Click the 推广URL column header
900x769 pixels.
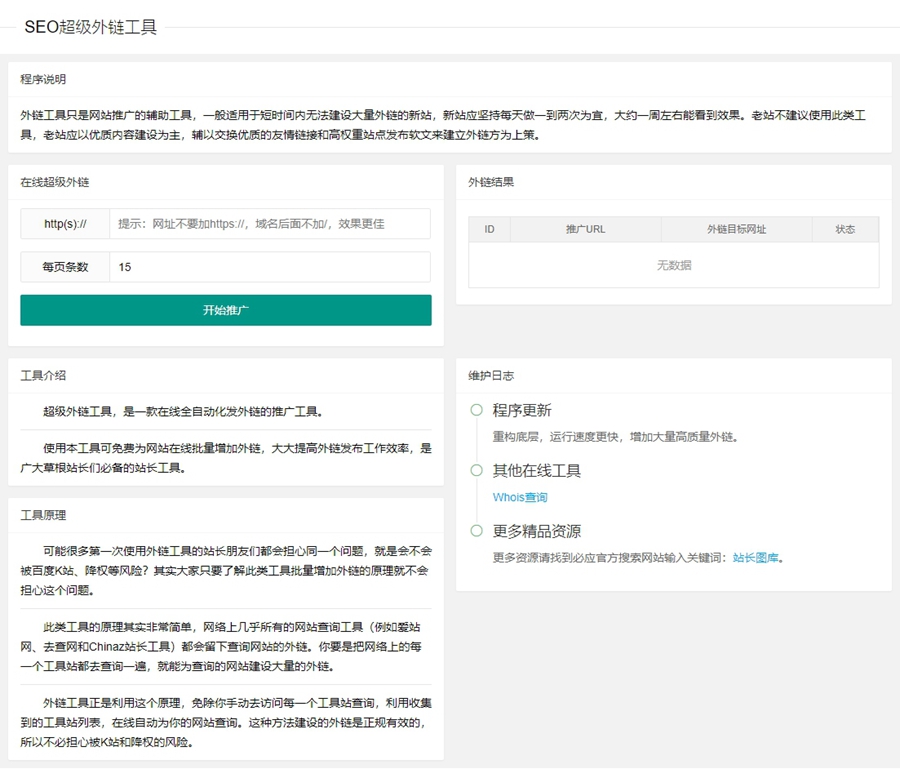[x=585, y=229]
